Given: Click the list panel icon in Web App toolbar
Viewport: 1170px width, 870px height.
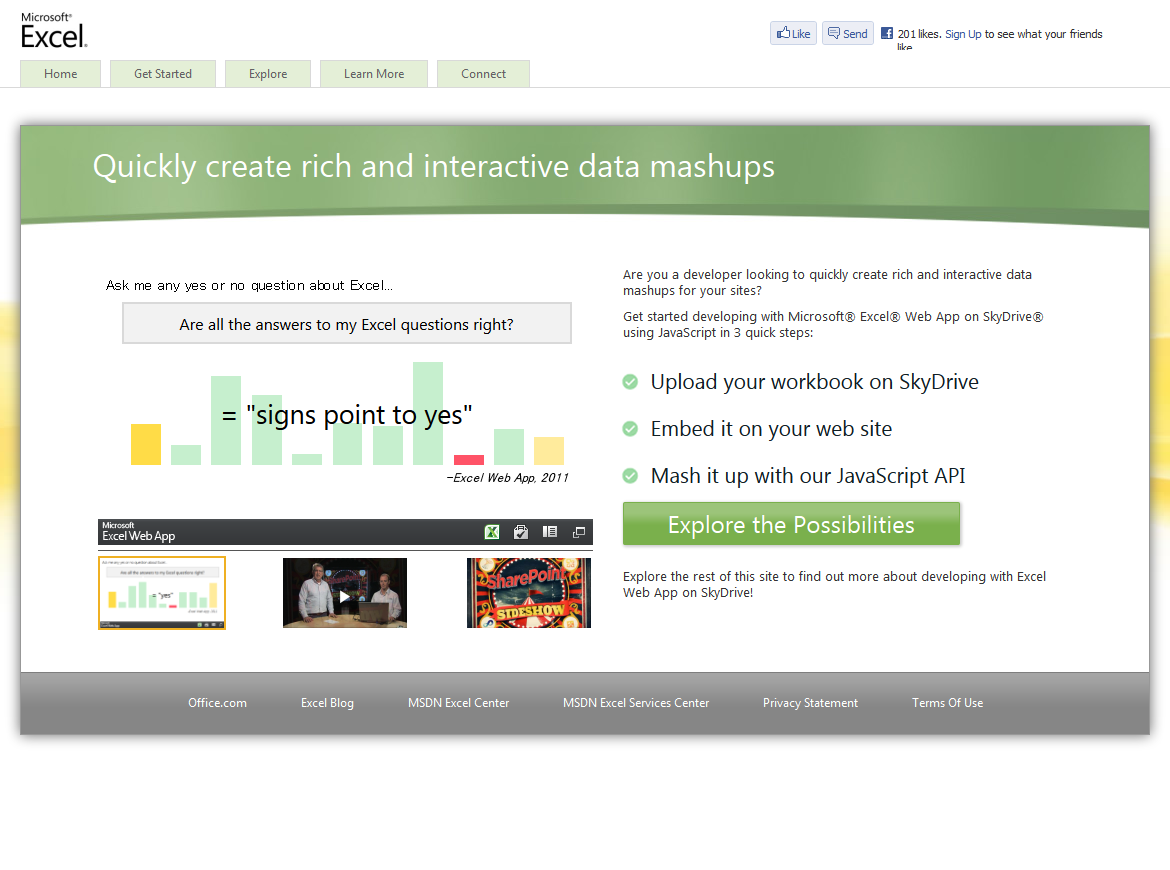Looking at the screenshot, I should click(550, 532).
